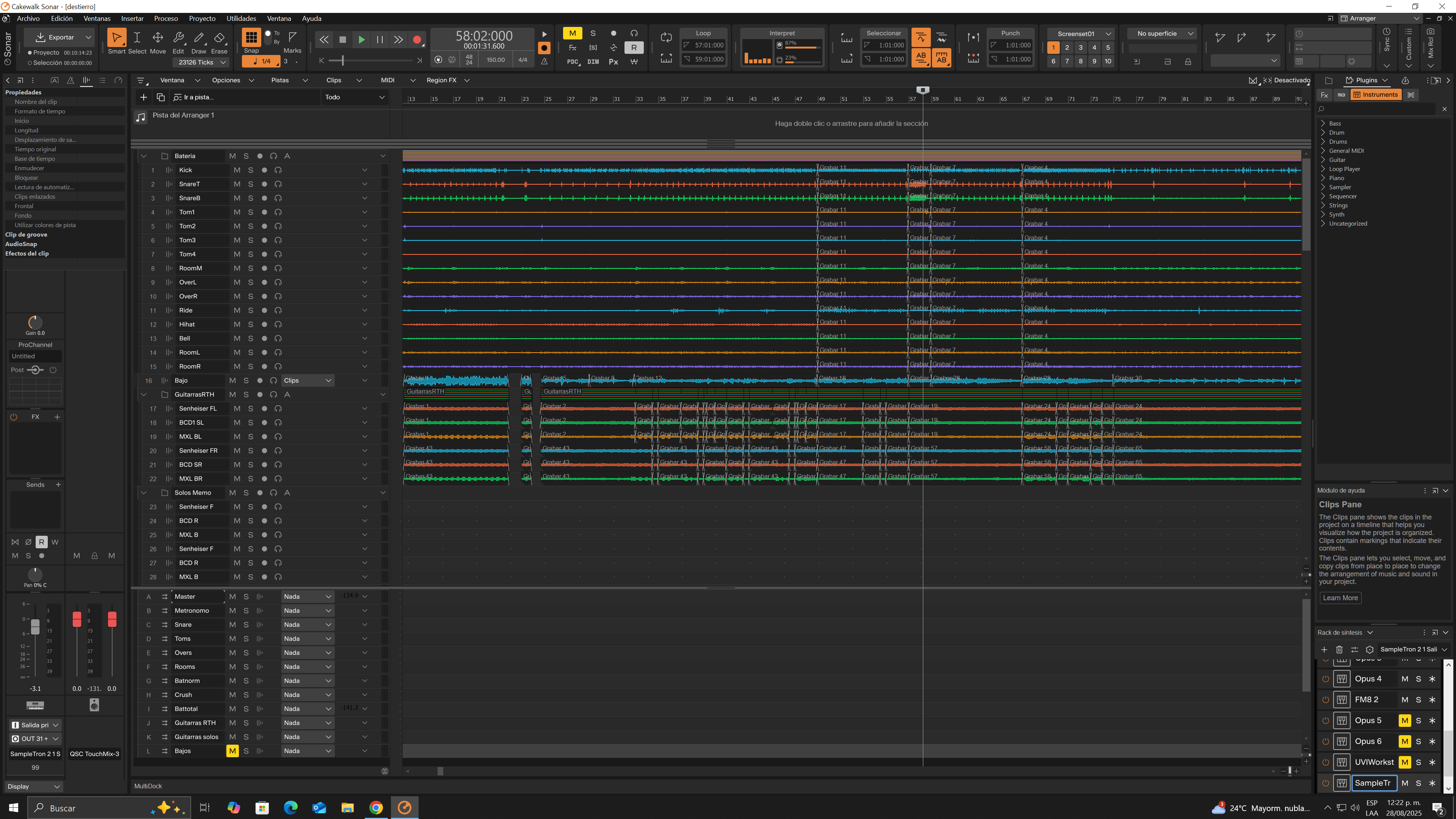Collapse the Solos Memo folder
This screenshot has height=819, width=1456.
[x=144, y=493]
